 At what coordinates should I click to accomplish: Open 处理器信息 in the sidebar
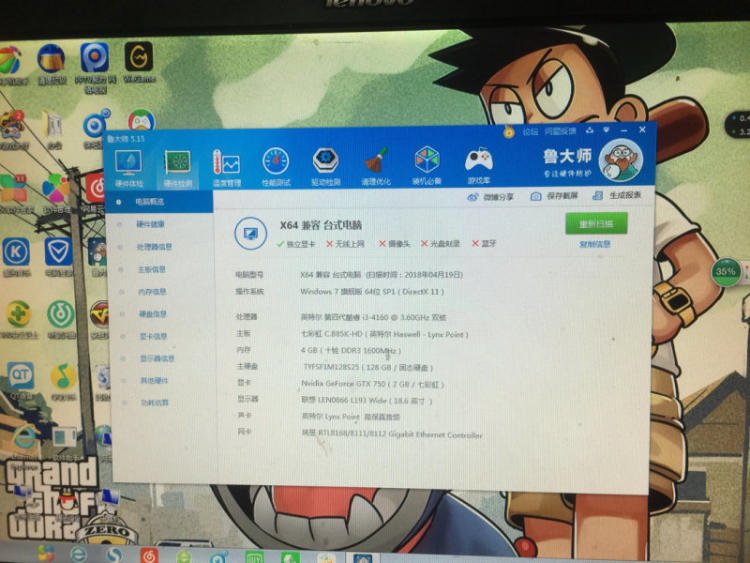point(154,247)
